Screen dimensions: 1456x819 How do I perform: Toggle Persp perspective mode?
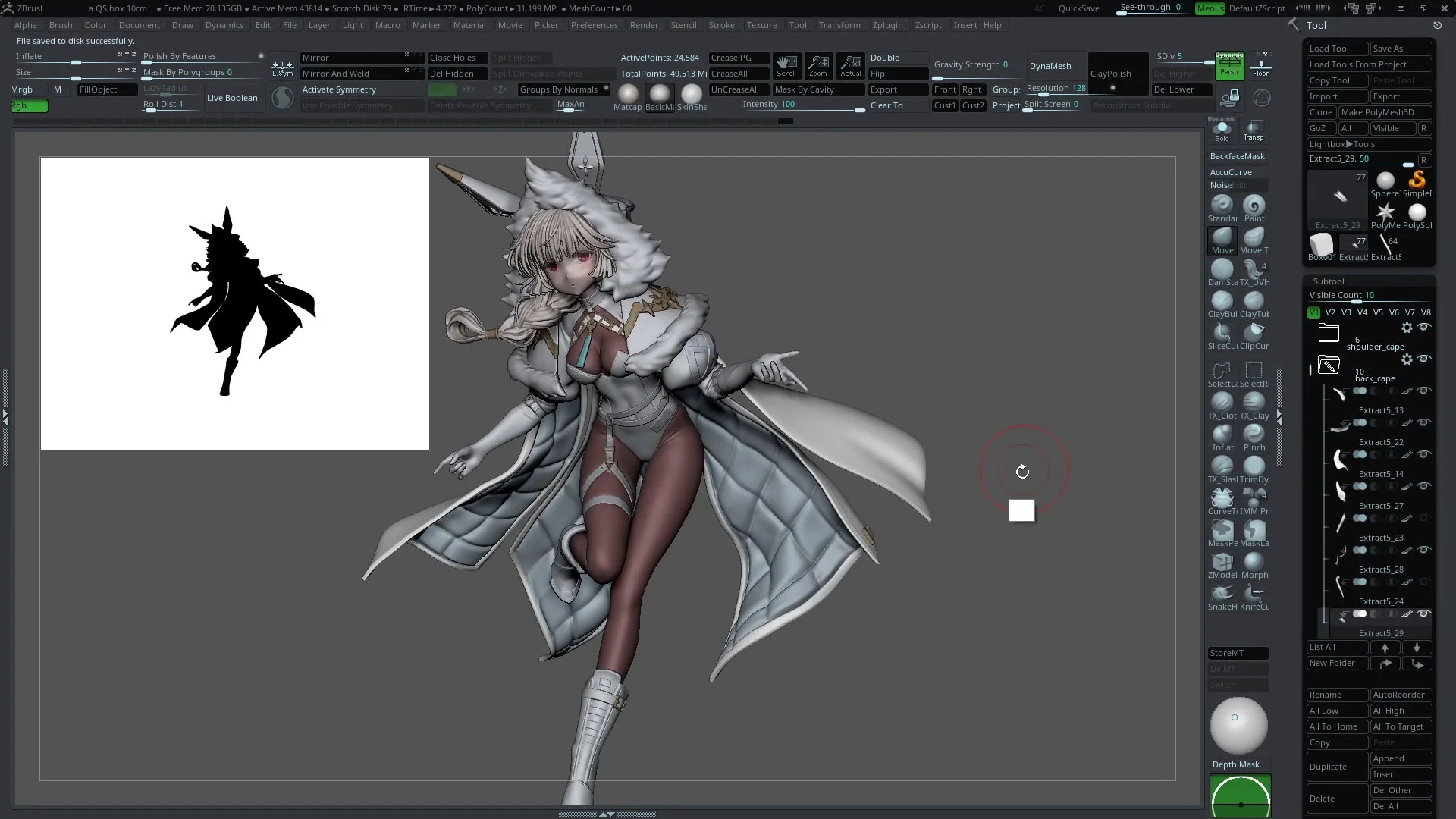1229,66
